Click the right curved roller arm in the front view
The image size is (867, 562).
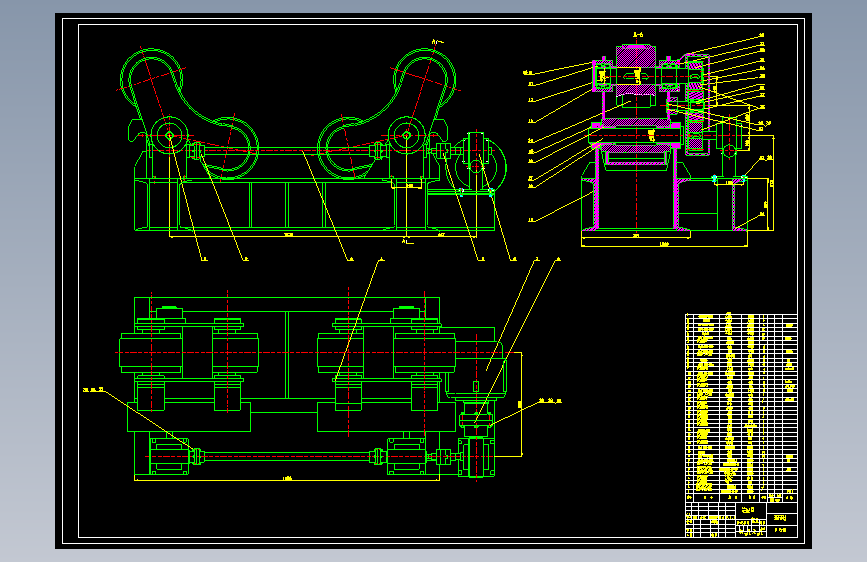[387, 113]
